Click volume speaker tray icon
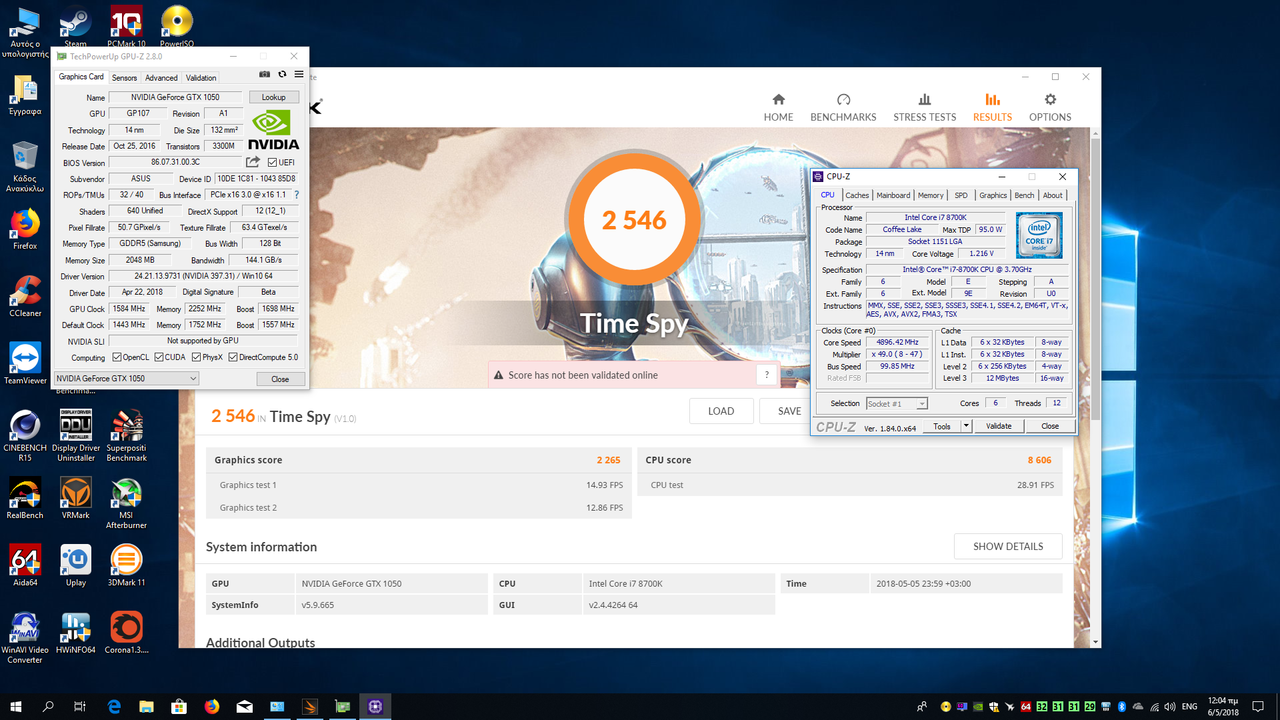This screenshot has height=720, width=1280. [1168, 706]
